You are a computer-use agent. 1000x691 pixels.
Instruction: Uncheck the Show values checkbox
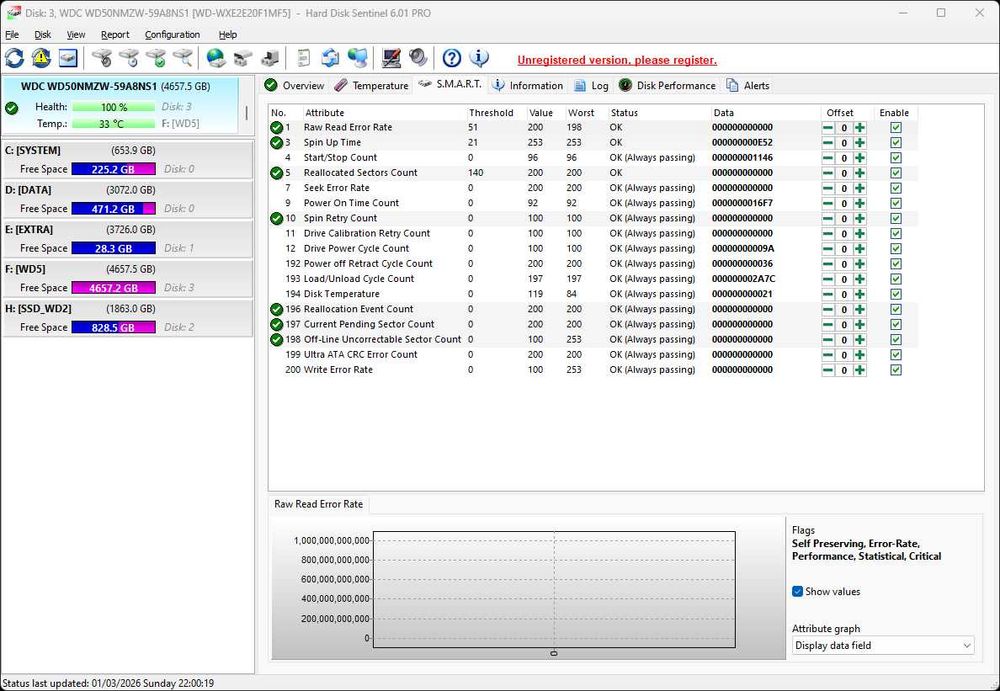coord(797,591)
